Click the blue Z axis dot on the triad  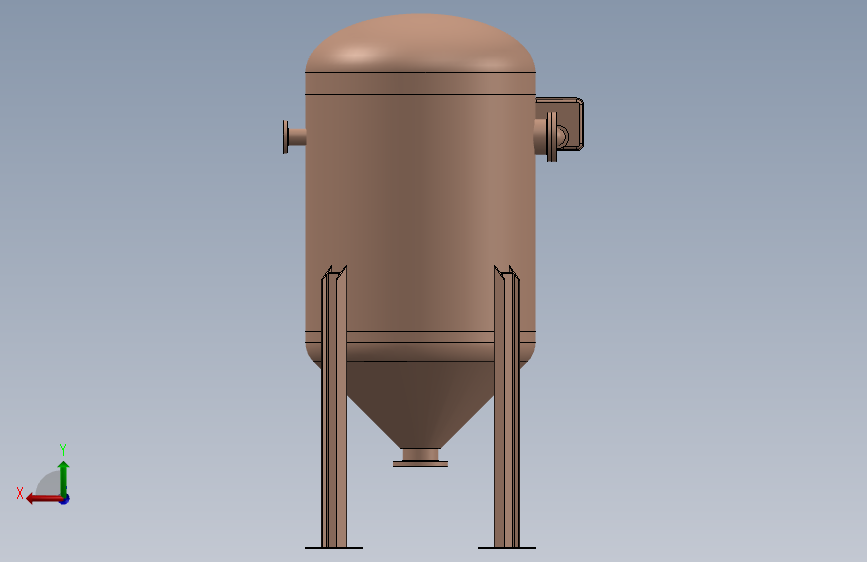[65, 500]
